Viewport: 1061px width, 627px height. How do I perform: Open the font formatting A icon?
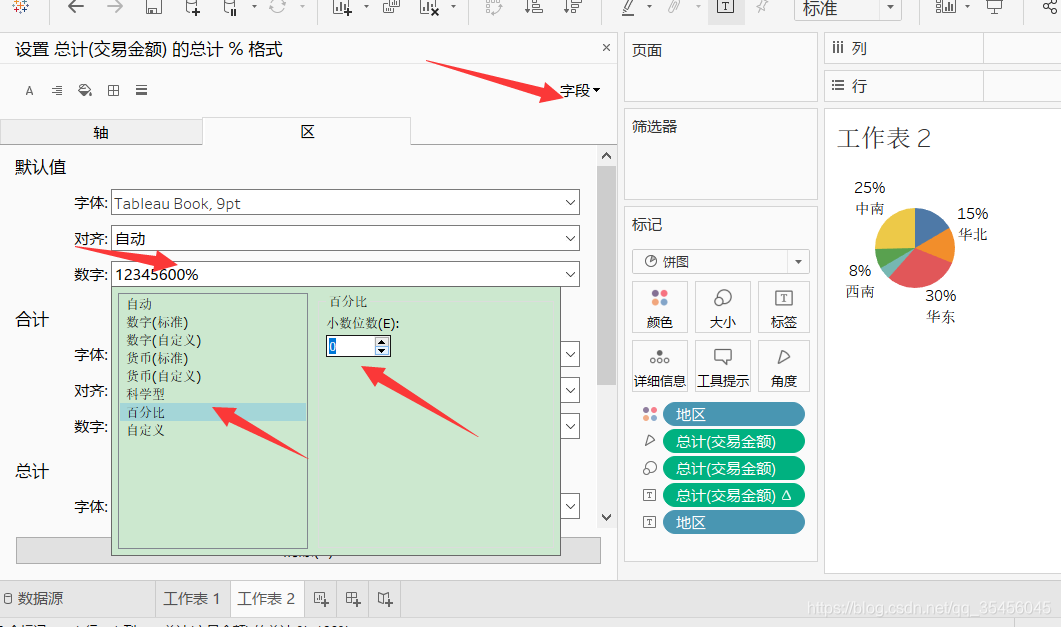pyautogui.click(x=29, y=91)
